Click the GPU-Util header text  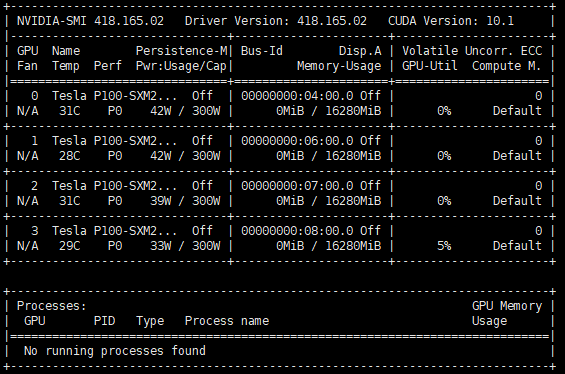point(430,66)
